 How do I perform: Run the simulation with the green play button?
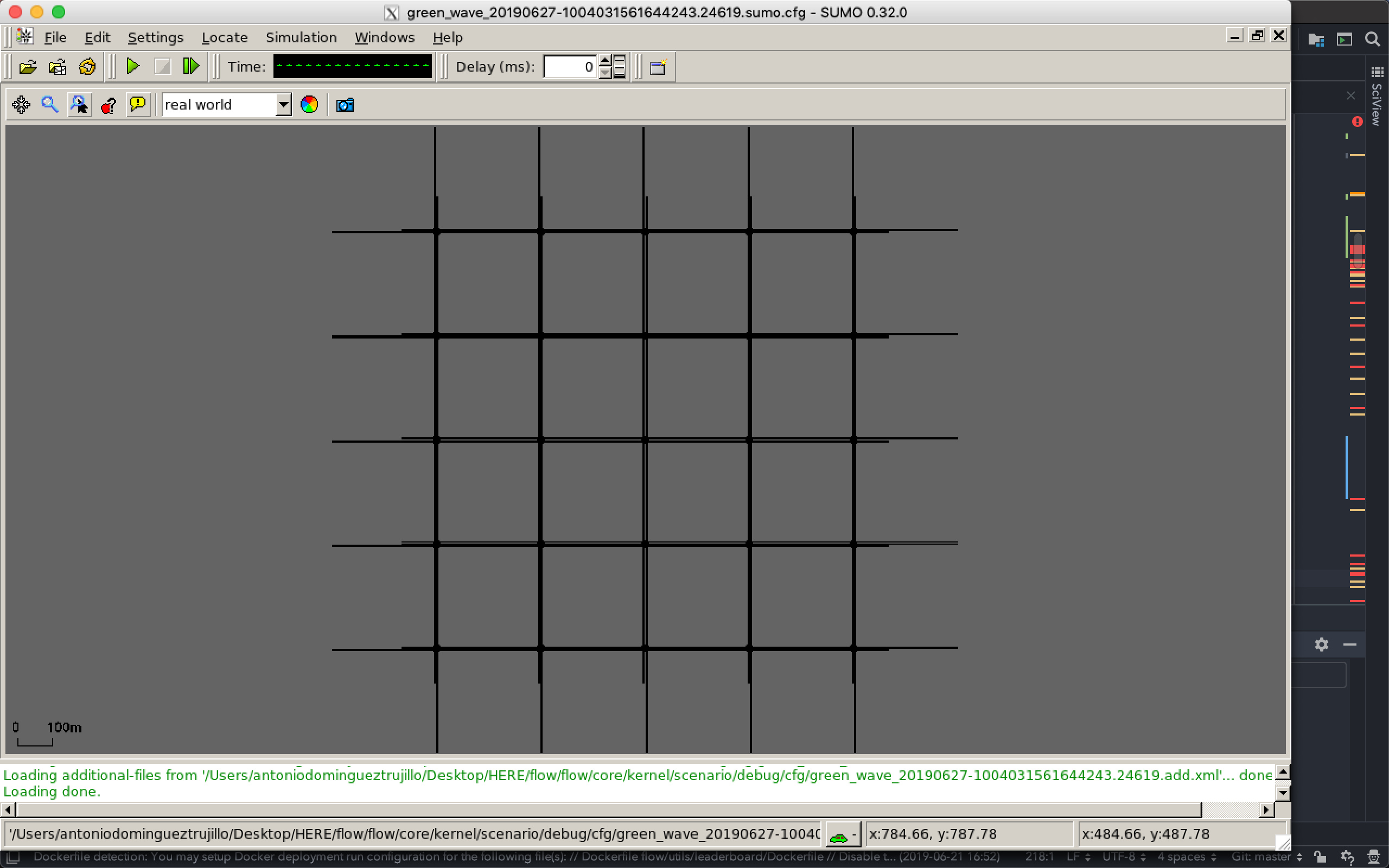coord(132,66)
